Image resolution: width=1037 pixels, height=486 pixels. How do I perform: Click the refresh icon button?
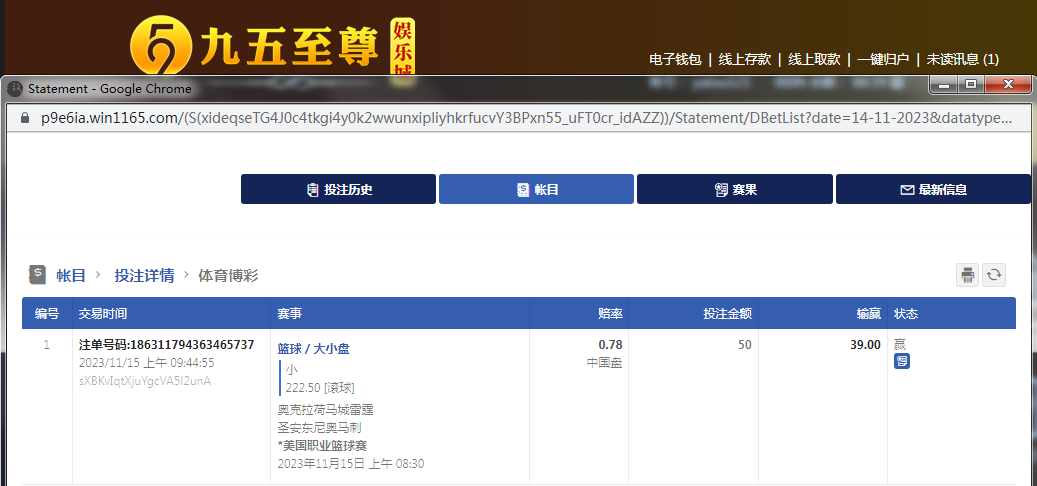[994, 274]
